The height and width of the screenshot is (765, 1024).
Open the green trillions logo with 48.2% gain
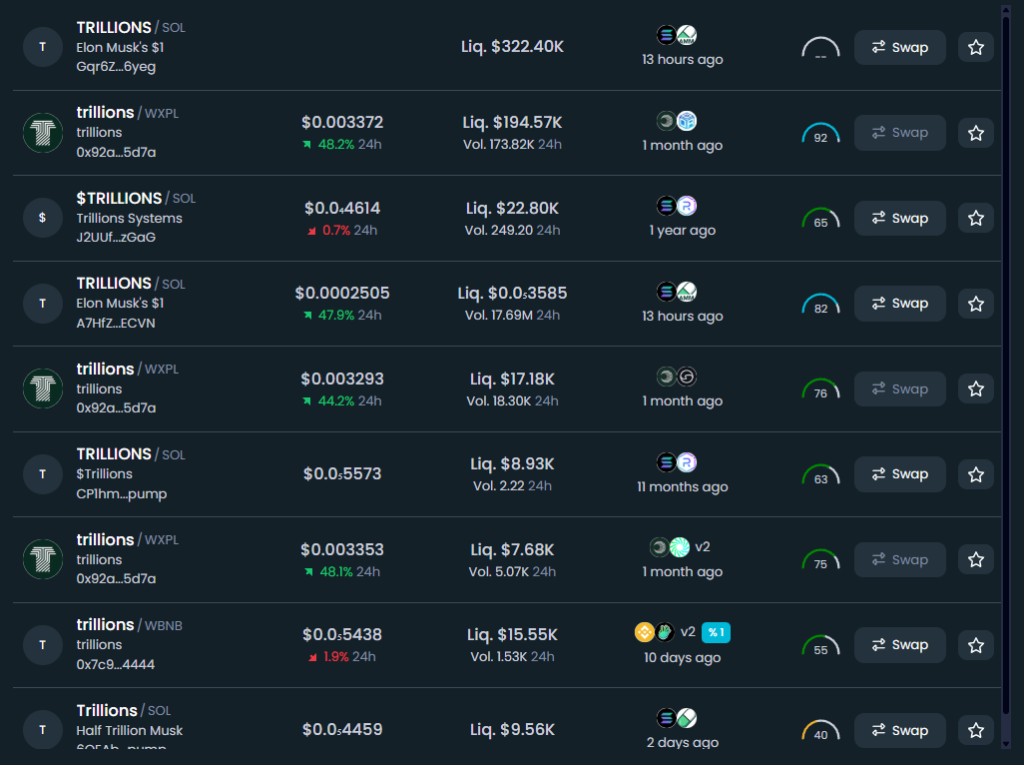[42, 133]
